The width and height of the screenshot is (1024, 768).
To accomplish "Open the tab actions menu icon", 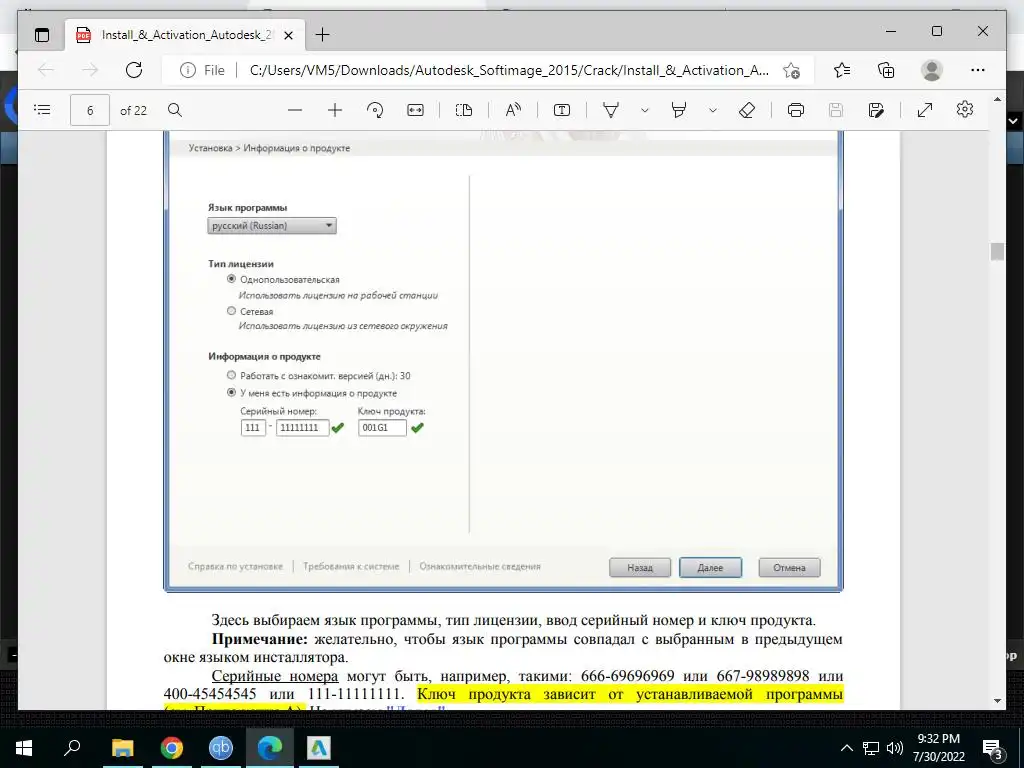I will pos(42,35).
